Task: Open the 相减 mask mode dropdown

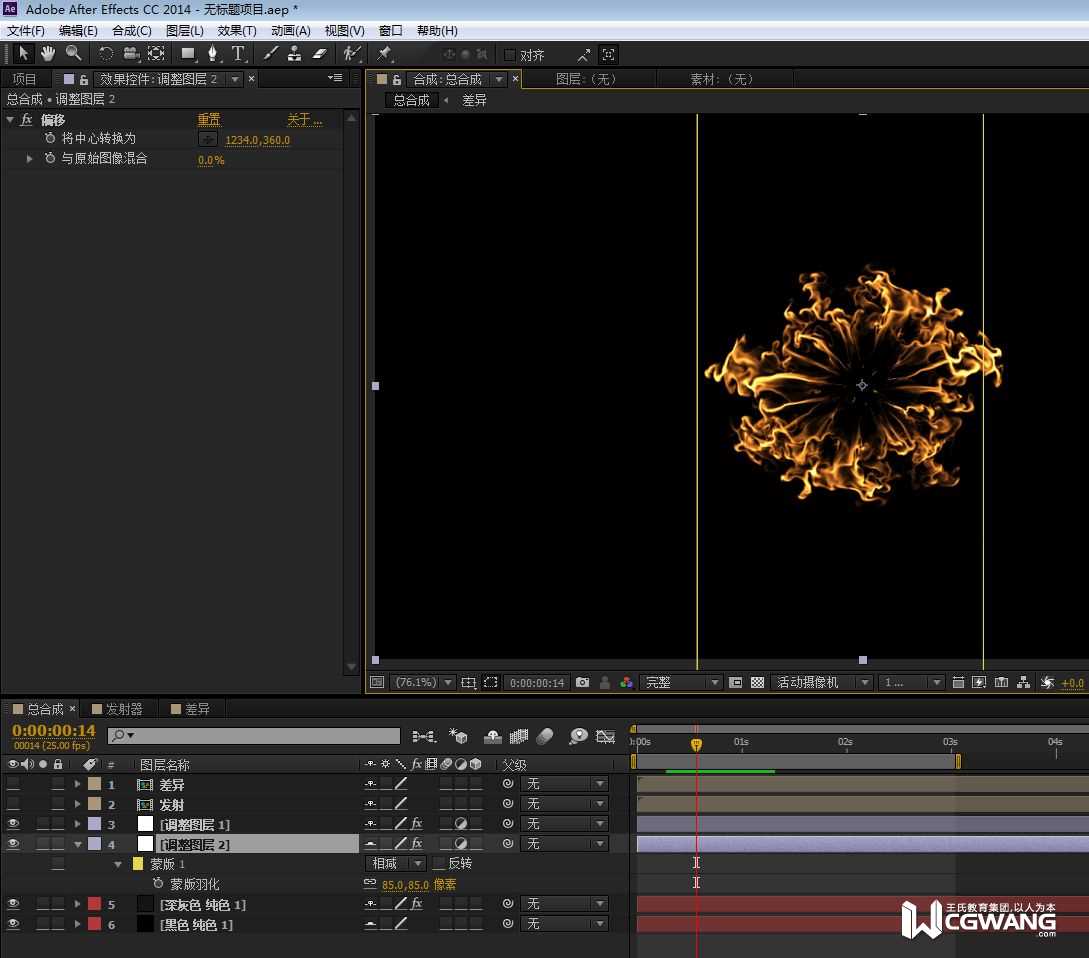Action: (x=396, y=864)
